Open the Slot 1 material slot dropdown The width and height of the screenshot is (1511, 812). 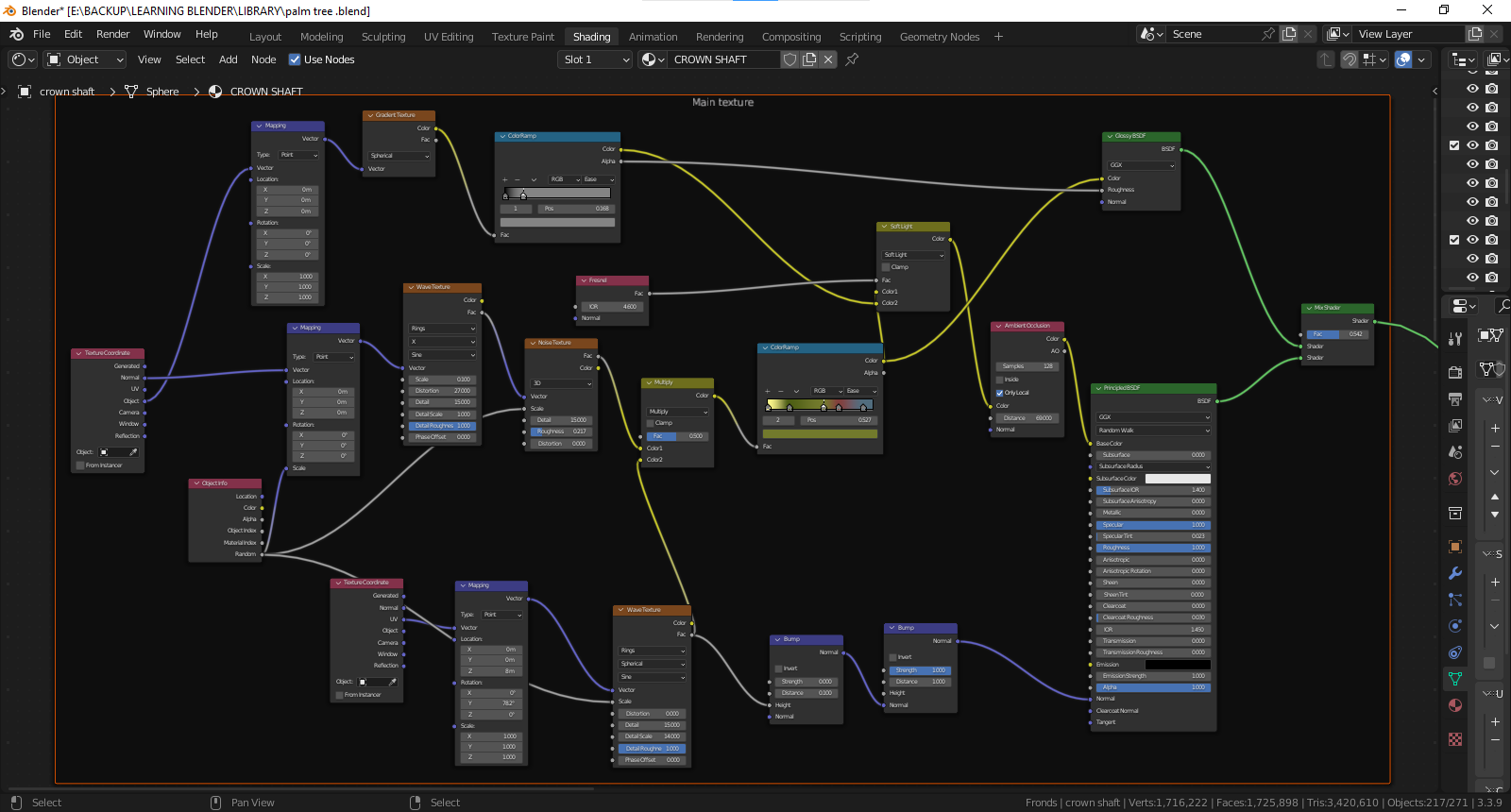[x=595, y=59]
